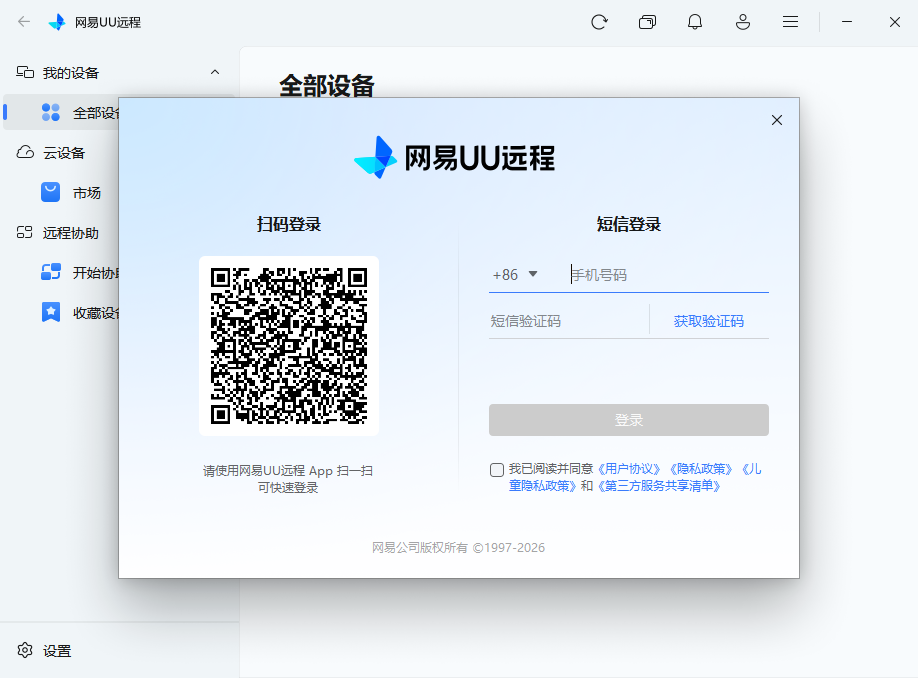918x678 pixels.
Task: Open the hamburger main menu
Action: 790,22
